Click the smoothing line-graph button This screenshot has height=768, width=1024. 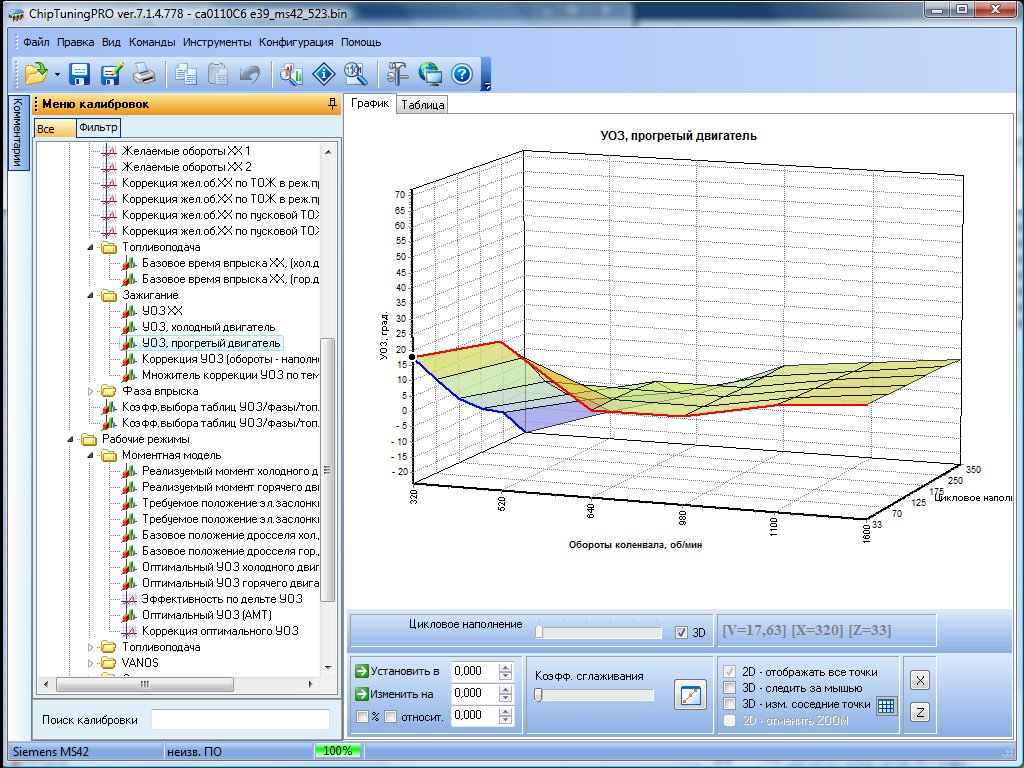coord(689,695)
